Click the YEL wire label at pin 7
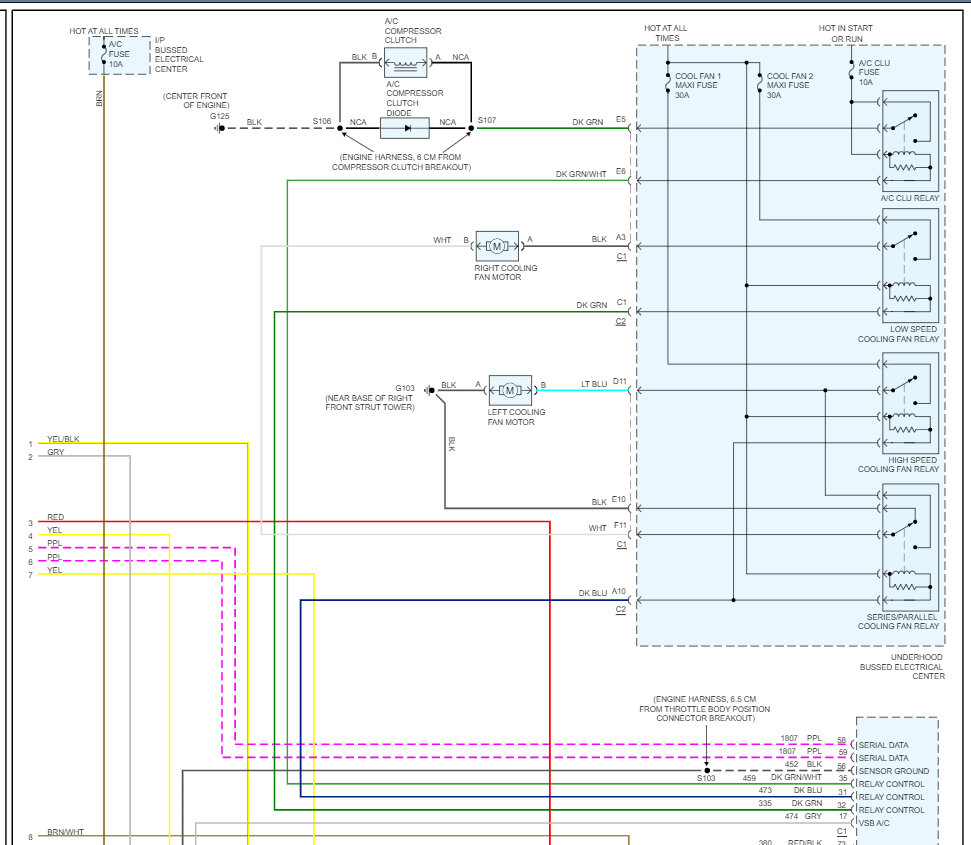The height and width of the screenshot is (845, 971). pyautogui.click(x=54, y=570)
